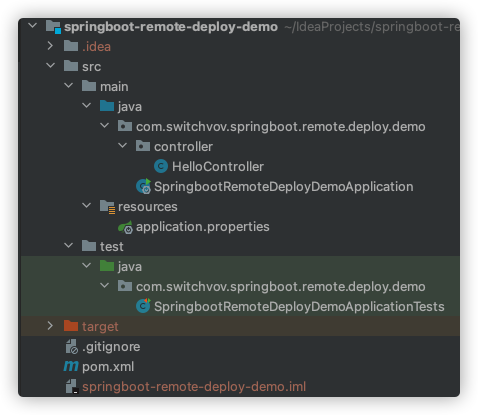The height and width of the screenshot is (415, 478).
Task: Click the ~/IdeaProjects project path text
Action: point(372,27)
